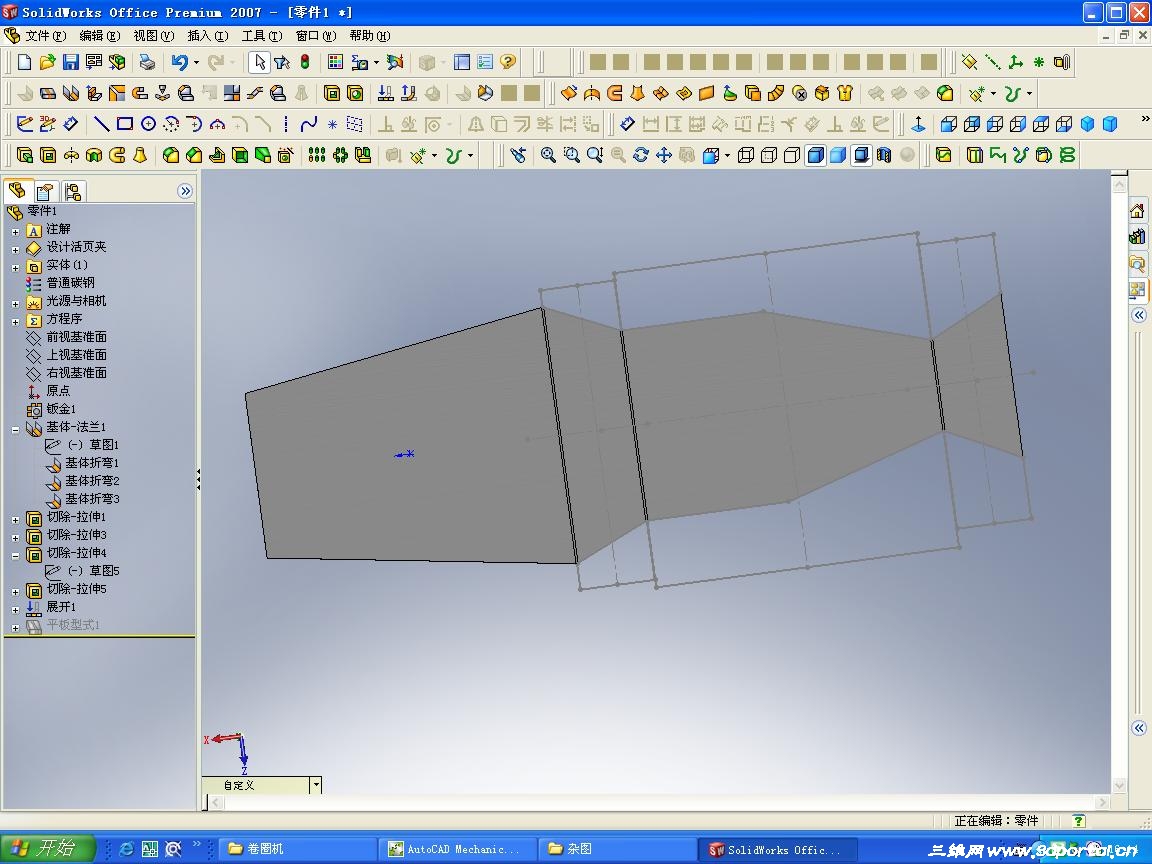
Task: Open the View Orientation dropdown arrow
Action: pyautogui.click(x=727, y=156)
